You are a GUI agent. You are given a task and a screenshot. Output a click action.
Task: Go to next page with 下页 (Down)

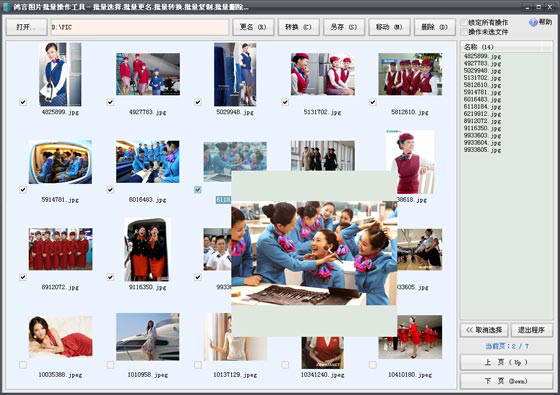(x=506, y=381)
